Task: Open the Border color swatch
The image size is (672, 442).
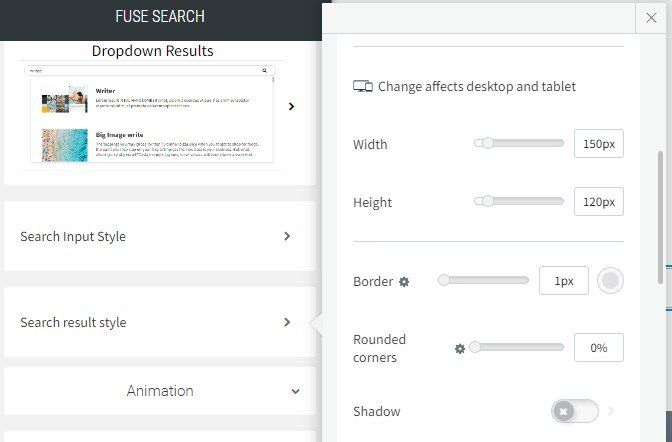Action: tap(610, 281)
